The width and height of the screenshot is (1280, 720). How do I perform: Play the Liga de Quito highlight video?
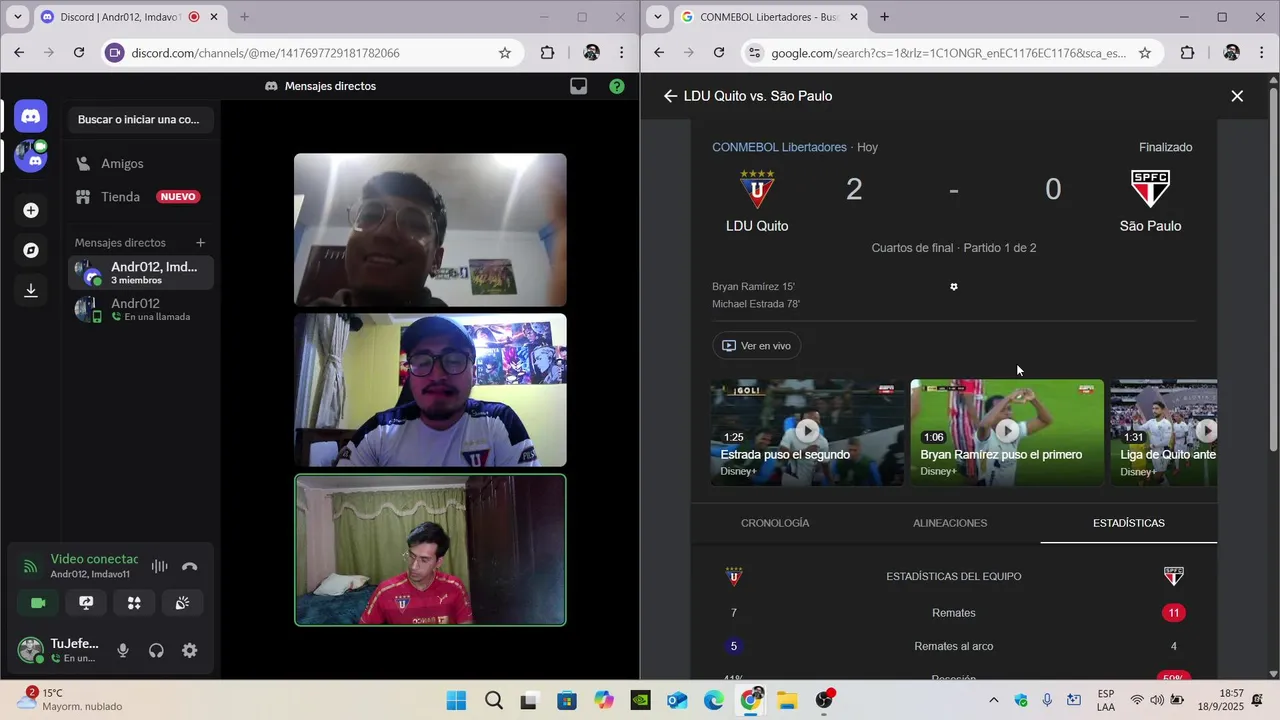tap(1164, 432)
